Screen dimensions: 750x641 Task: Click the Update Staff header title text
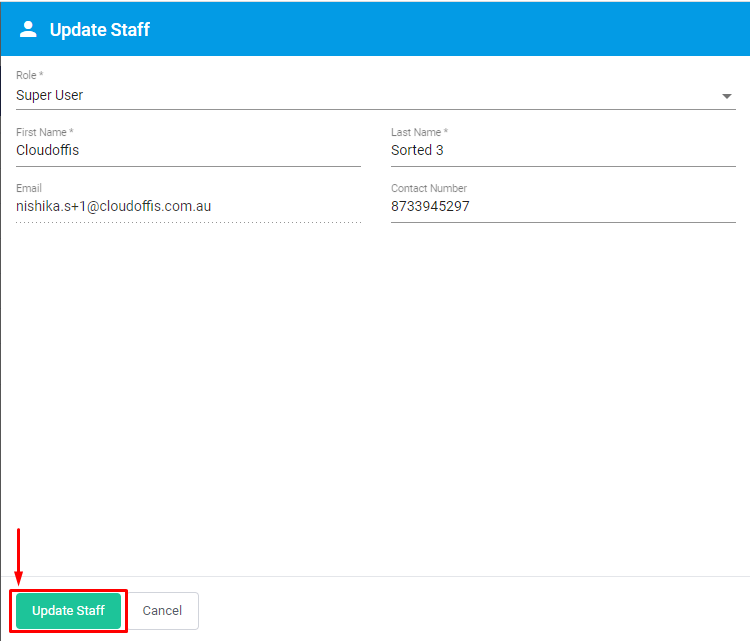pyautogui.click(x=99, y=30)
